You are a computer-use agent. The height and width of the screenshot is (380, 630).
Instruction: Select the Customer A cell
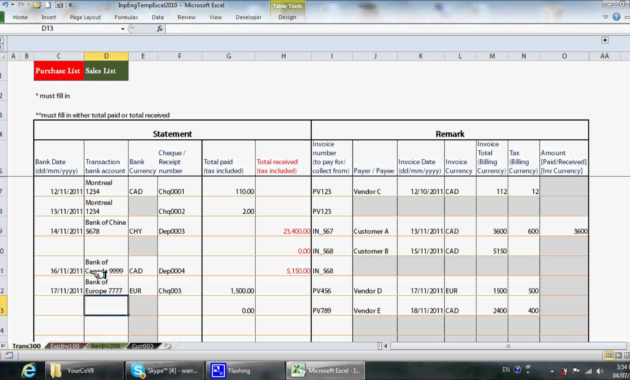point(375,226)
